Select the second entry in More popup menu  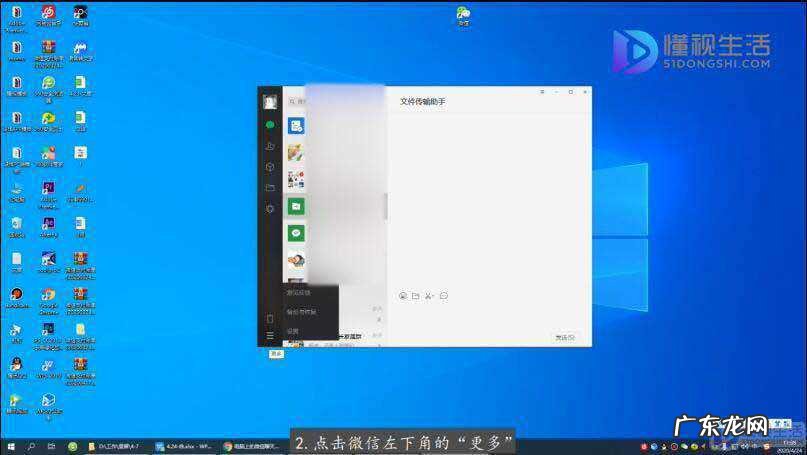click(301, 312)
